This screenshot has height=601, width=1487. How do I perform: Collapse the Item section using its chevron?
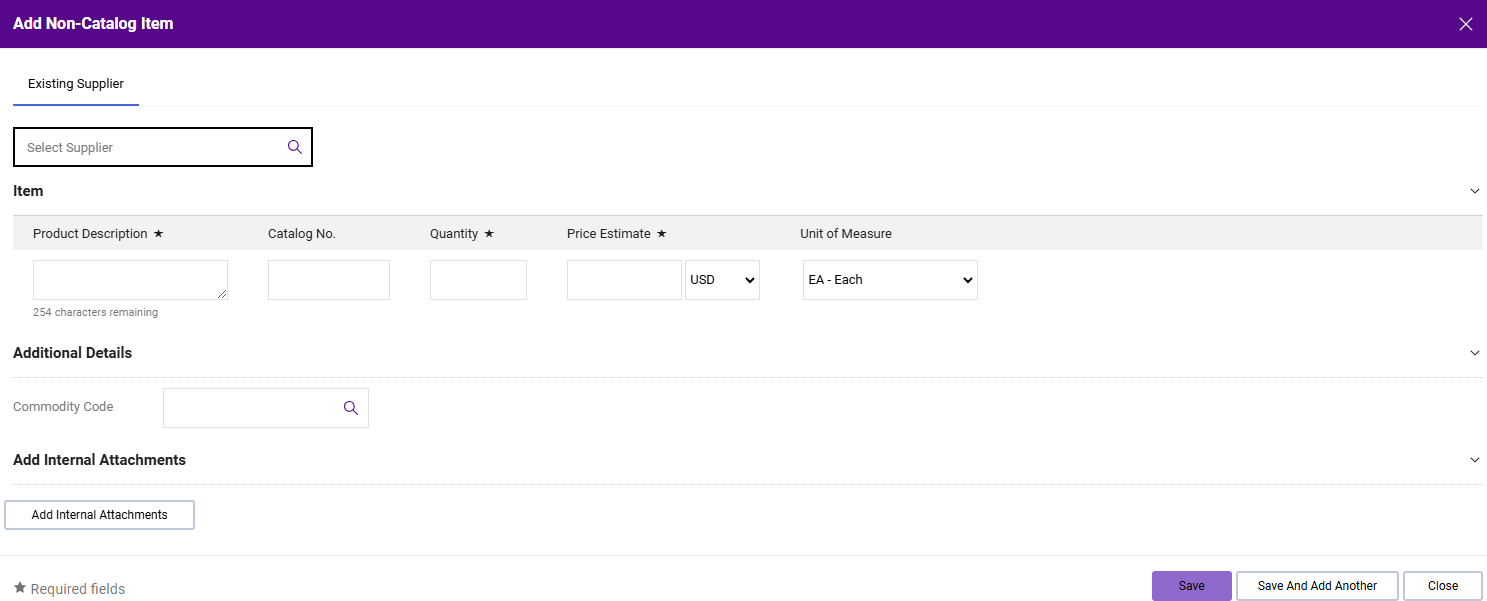1474,191
